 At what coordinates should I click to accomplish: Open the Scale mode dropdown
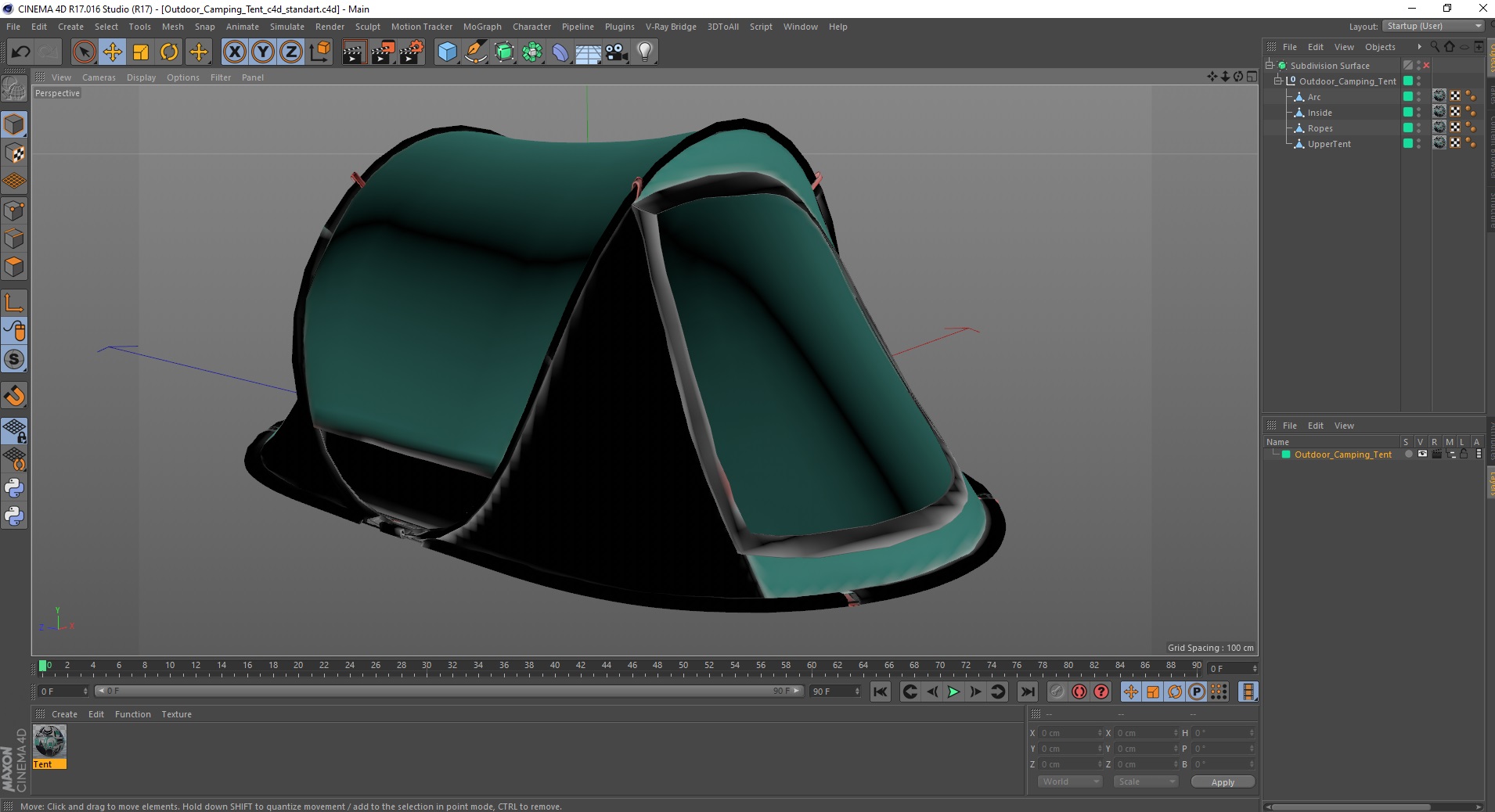[x=1146, y=781]
